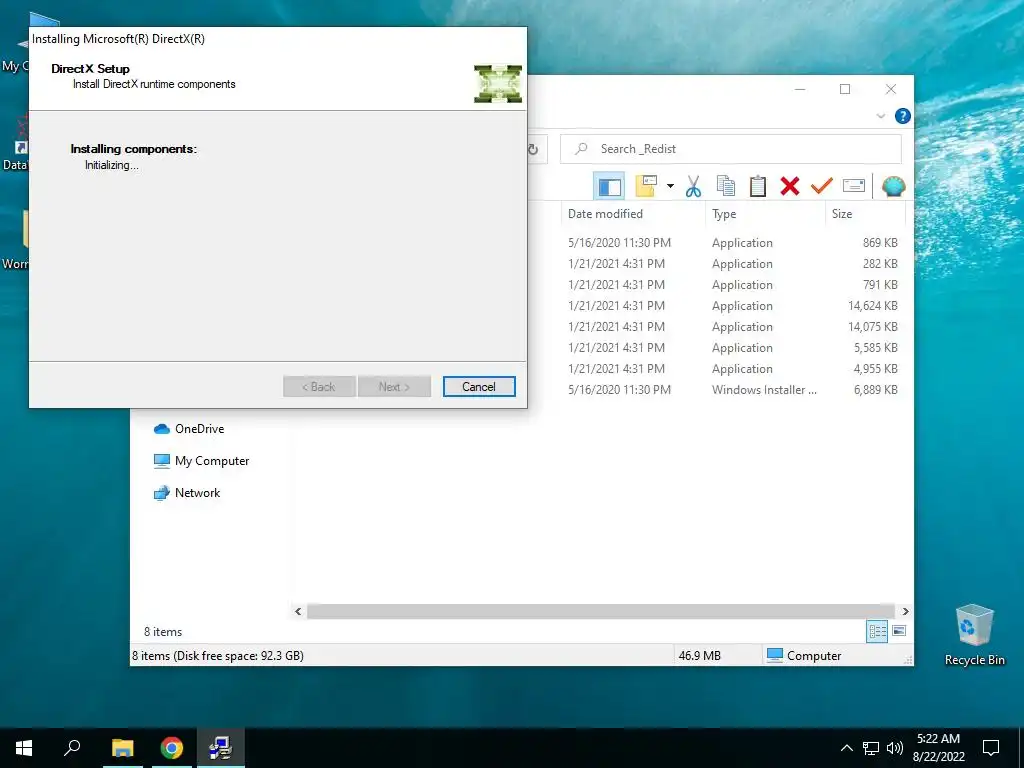Select the 14,624 KB Application file row
Image resolution: width=1024 pixels, height=768 pixels.
733,306
